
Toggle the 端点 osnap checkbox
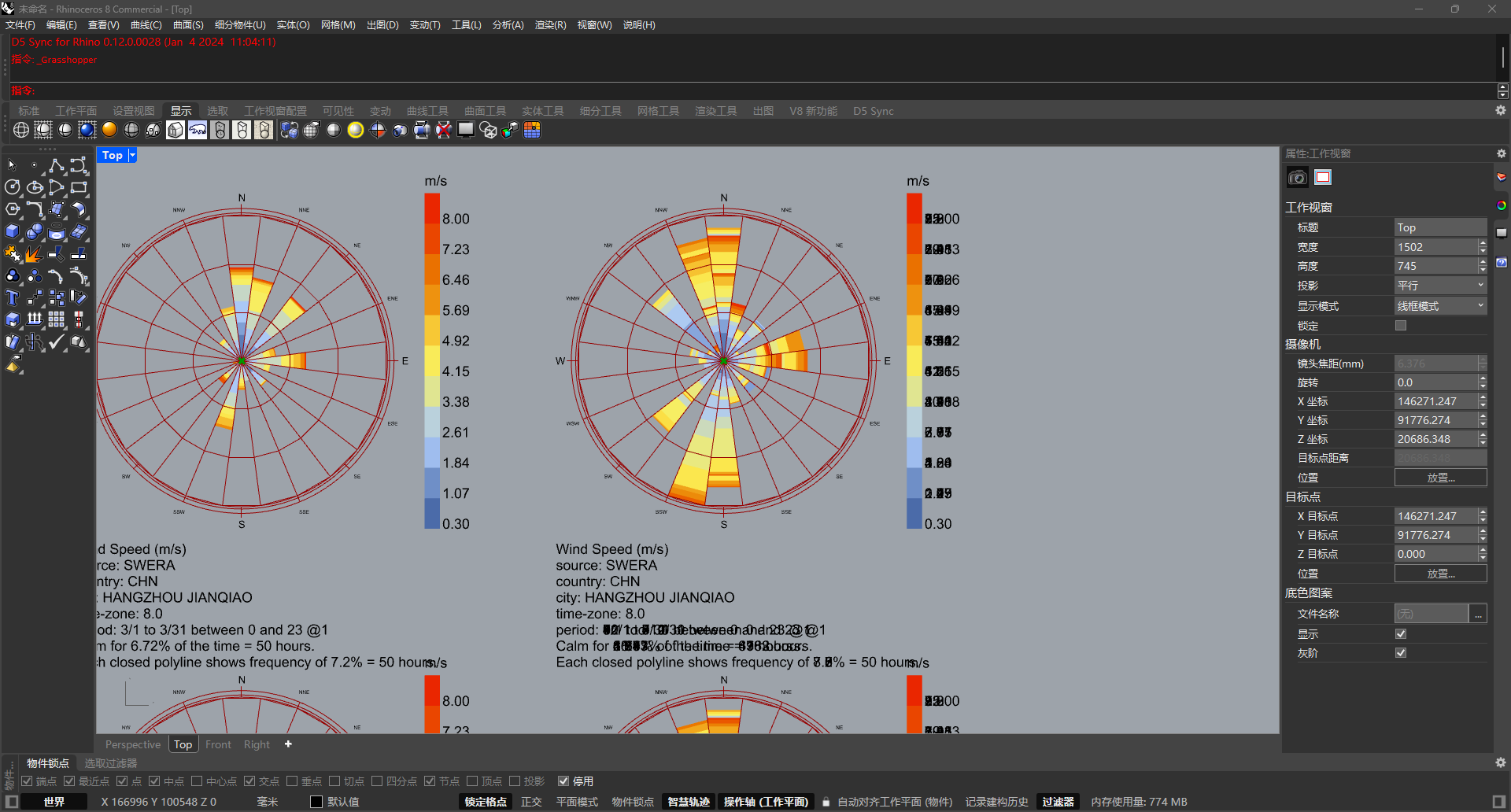tap(27, 781)
